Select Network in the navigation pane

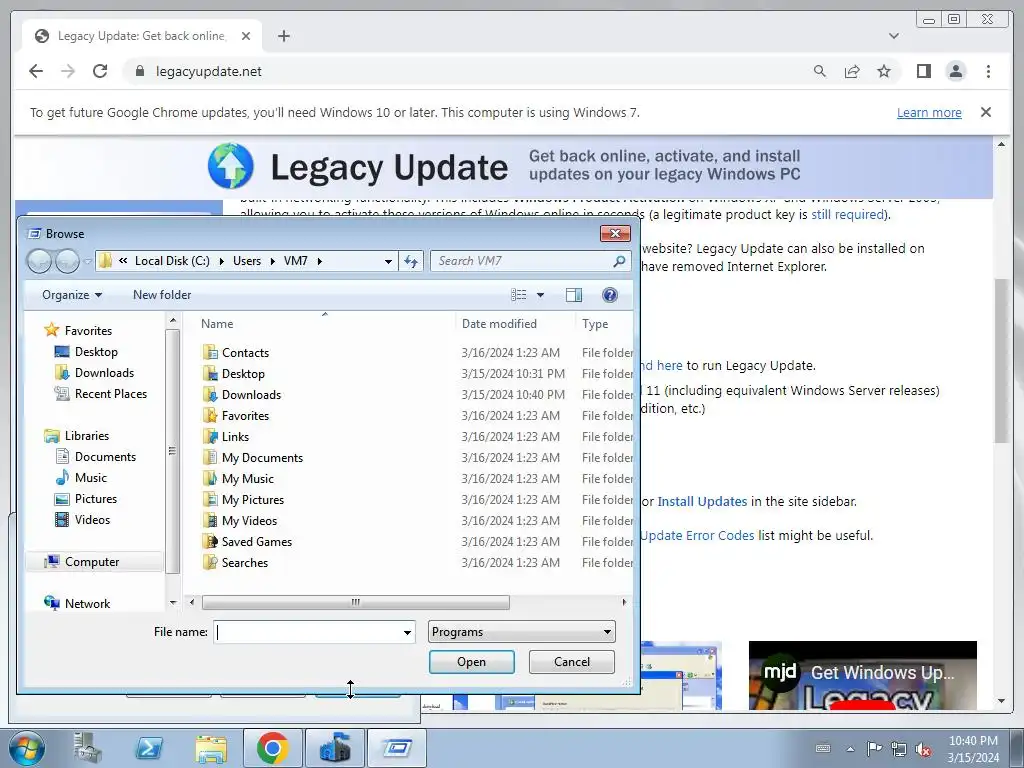(87, 603)
